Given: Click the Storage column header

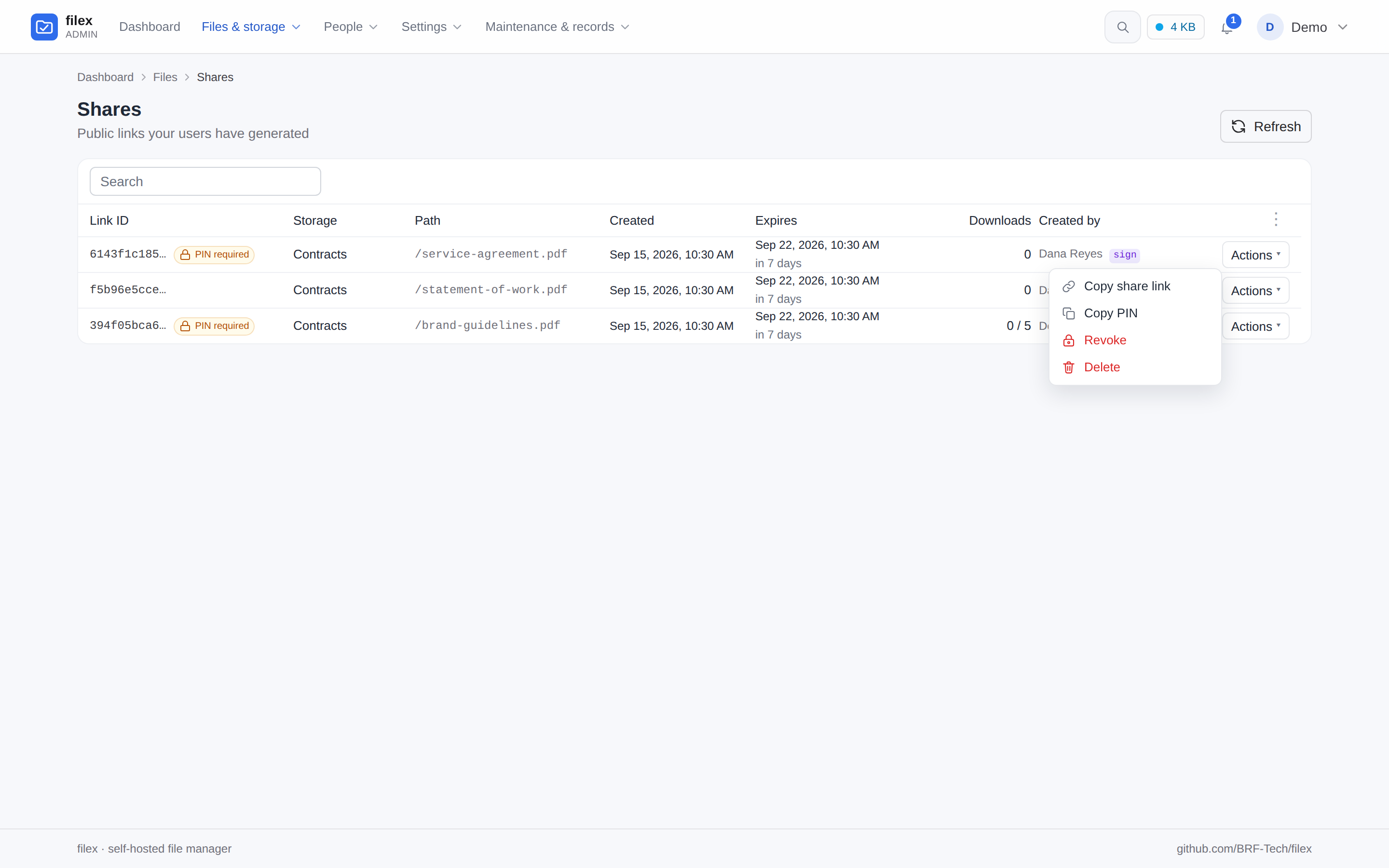Looking at the screenshot, I should coord(314,220).
